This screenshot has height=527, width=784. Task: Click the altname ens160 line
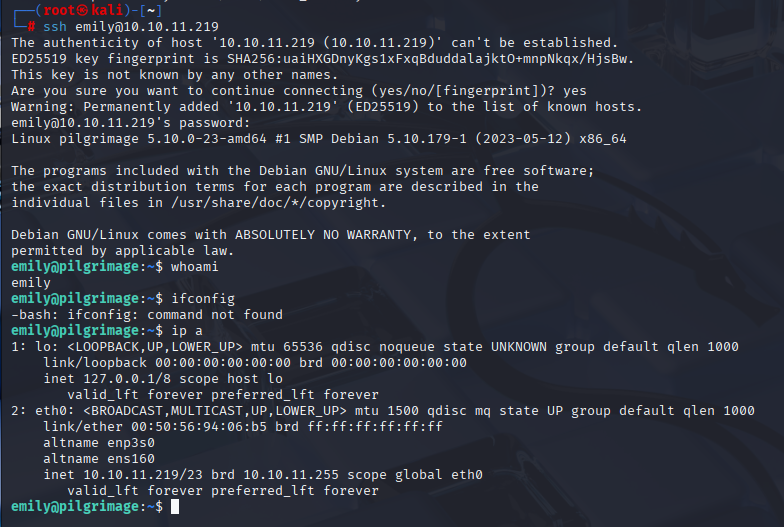click(99, 458)
